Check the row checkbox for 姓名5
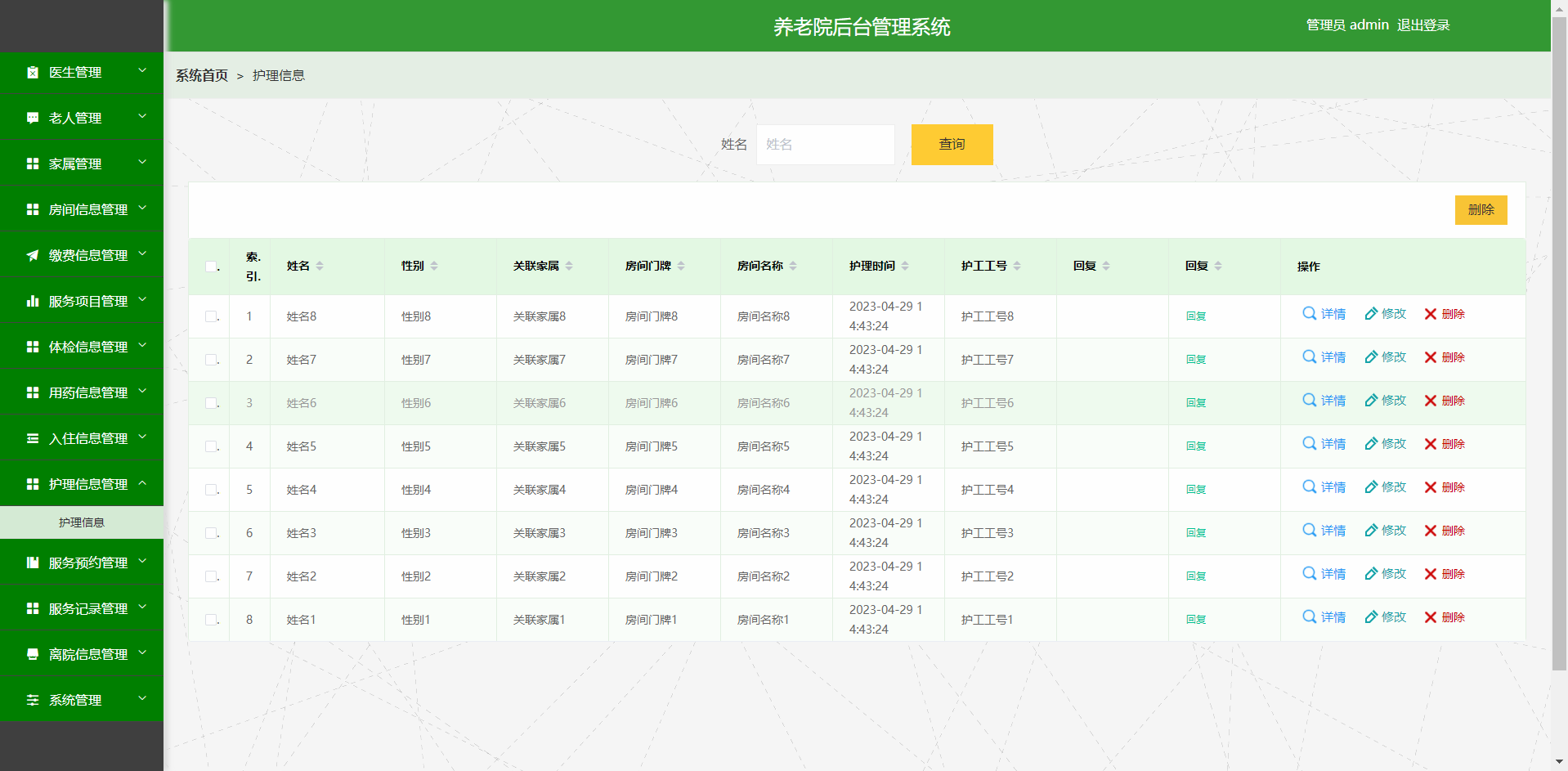Screen dimensions: 1568x771 click(211, 446)
